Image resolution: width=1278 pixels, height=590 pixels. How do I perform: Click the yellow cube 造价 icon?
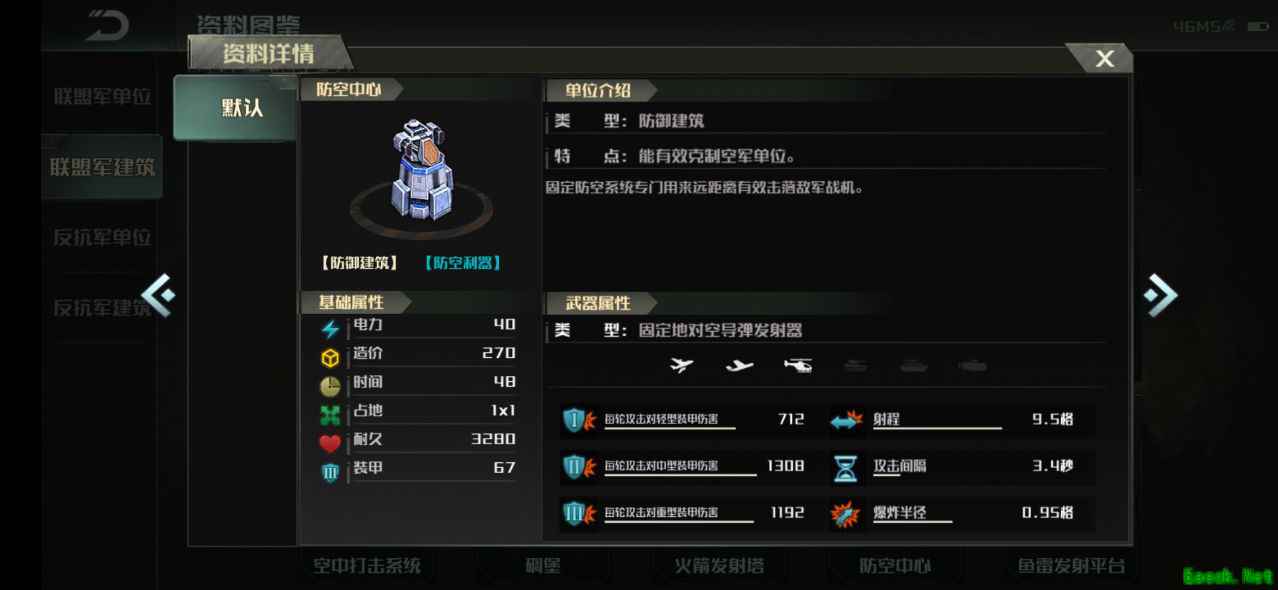pos(330,357)
